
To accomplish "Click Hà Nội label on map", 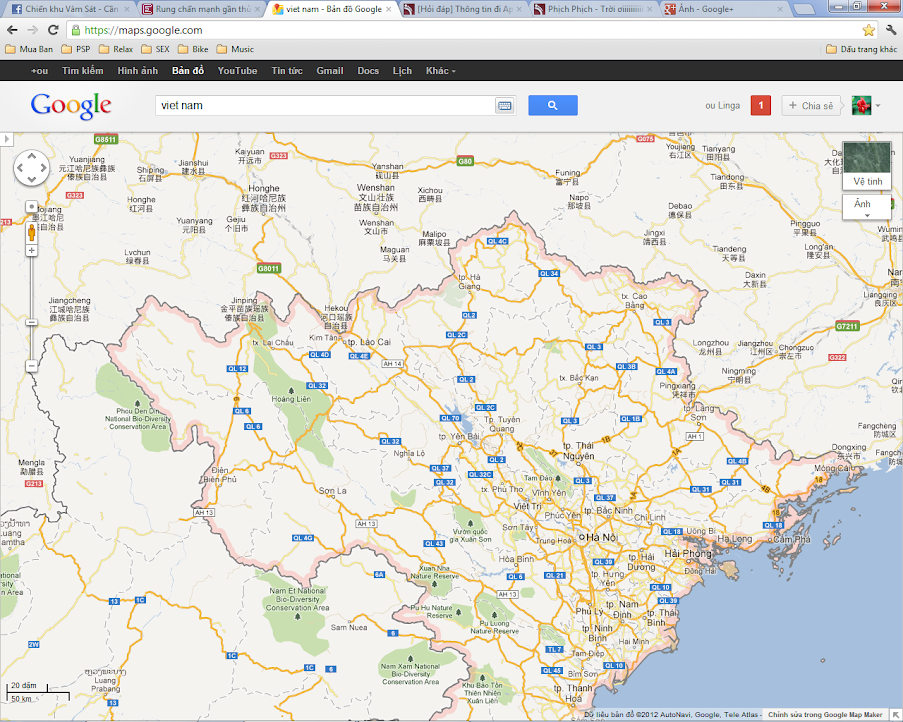I will click(x=601, y=537).
